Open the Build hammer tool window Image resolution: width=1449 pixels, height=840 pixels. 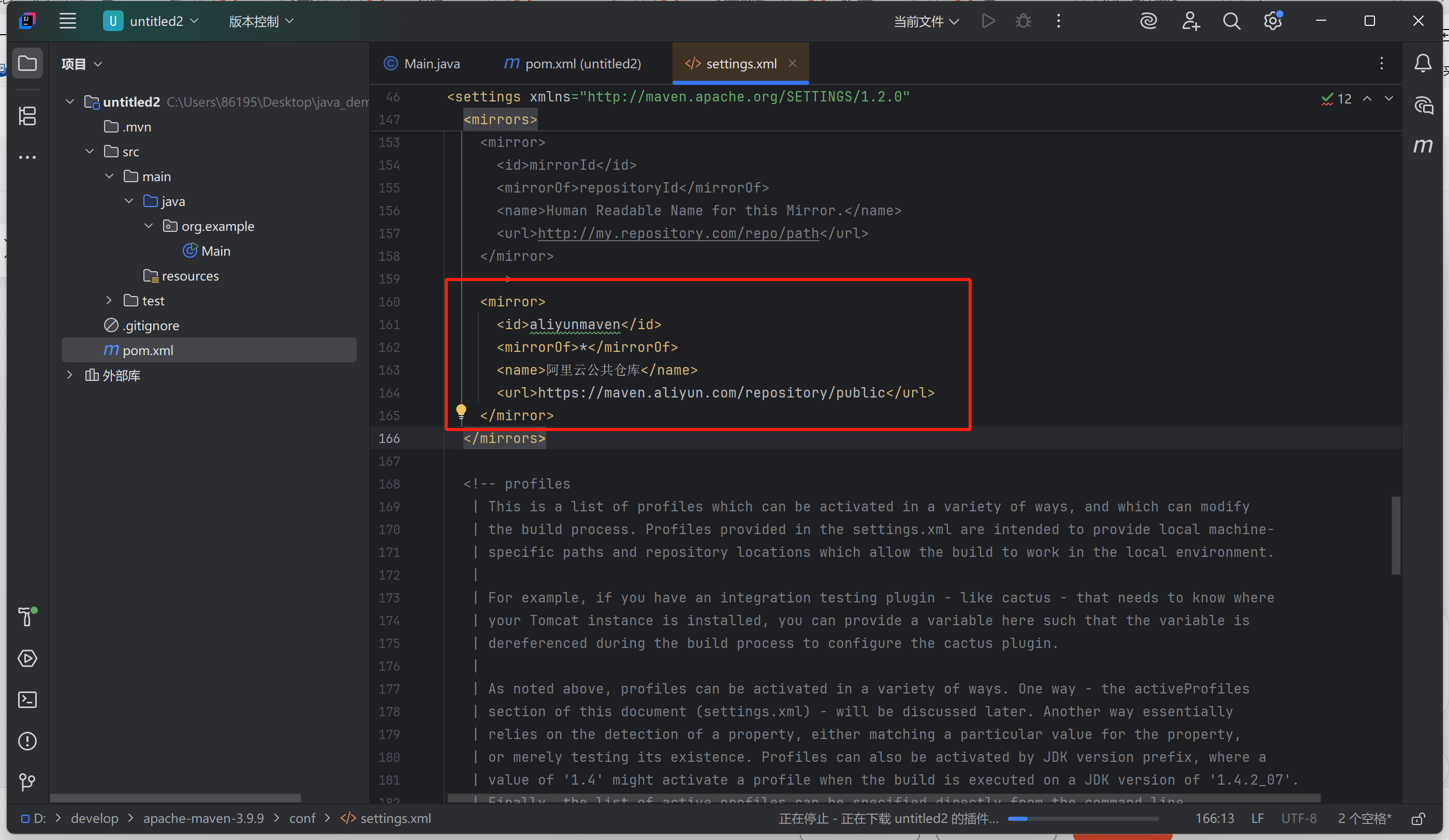point(27,616)
